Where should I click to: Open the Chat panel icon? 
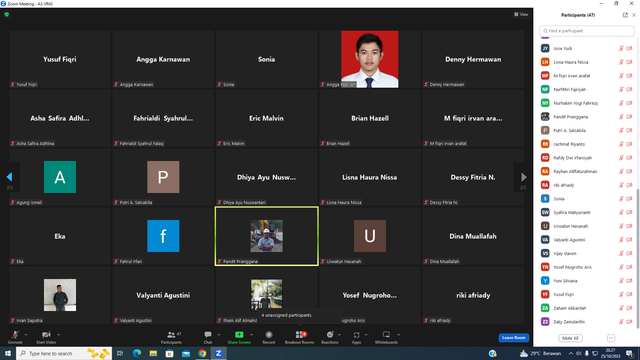208,335
